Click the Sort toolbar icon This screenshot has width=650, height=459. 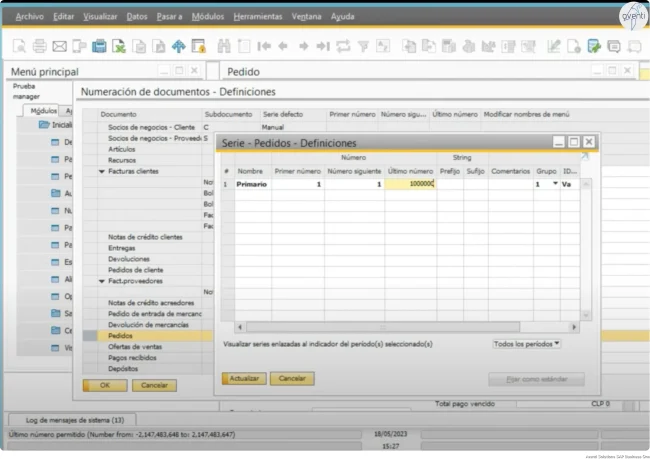pos(383,46)
